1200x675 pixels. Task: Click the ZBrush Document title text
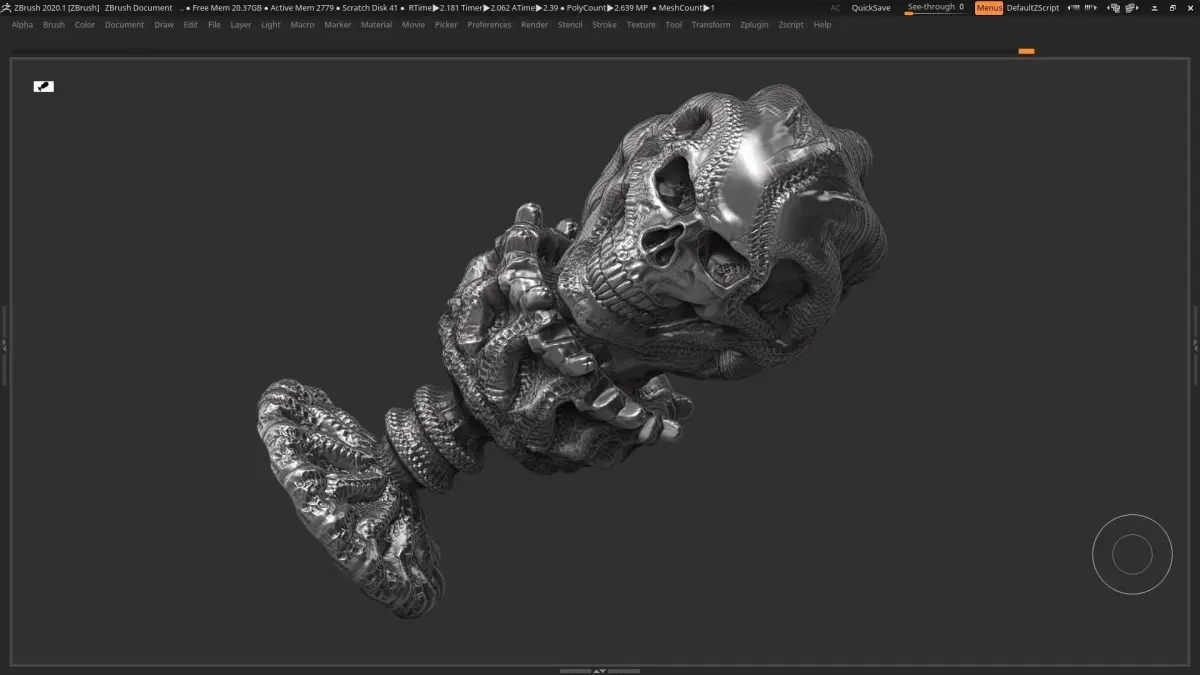(138, 8)
